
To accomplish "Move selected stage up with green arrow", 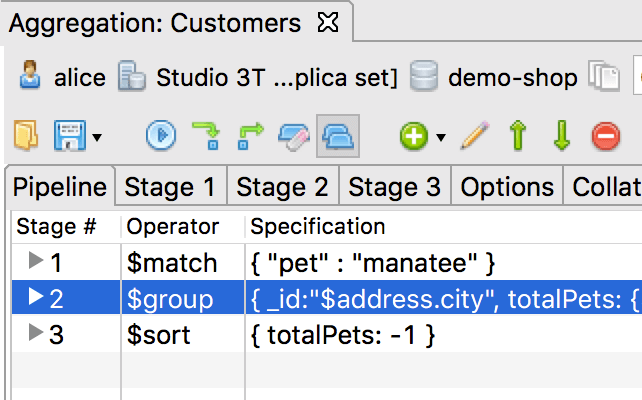I will pos(518,135).
